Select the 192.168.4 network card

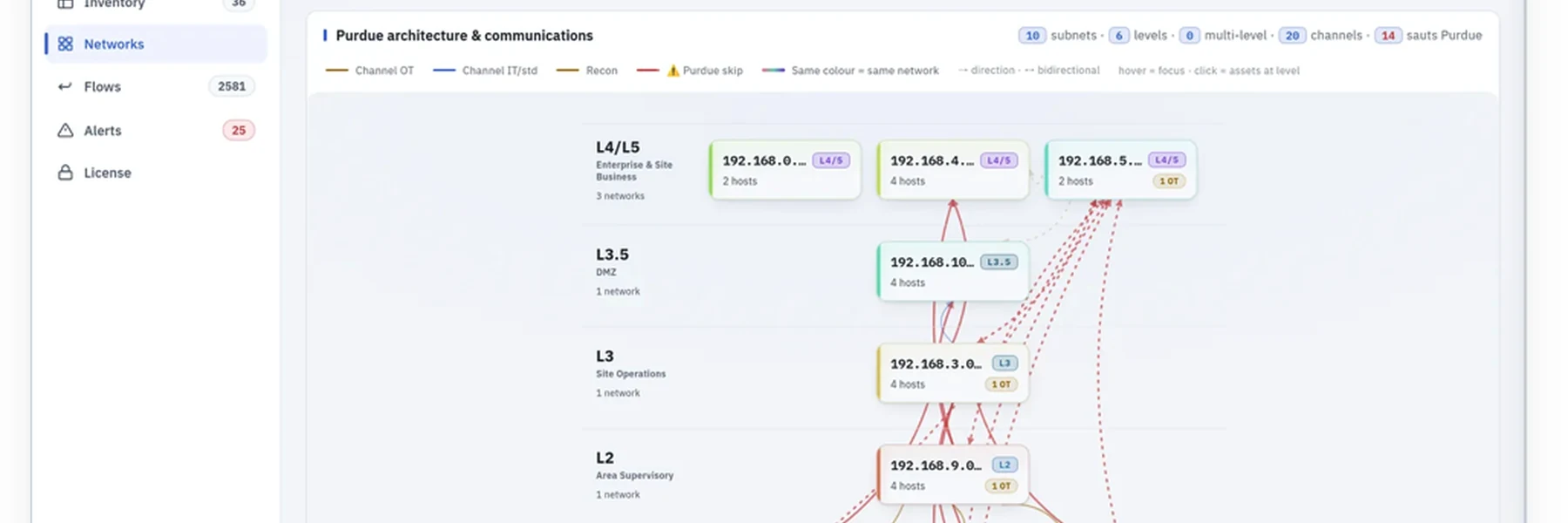[x=953, y=170]
